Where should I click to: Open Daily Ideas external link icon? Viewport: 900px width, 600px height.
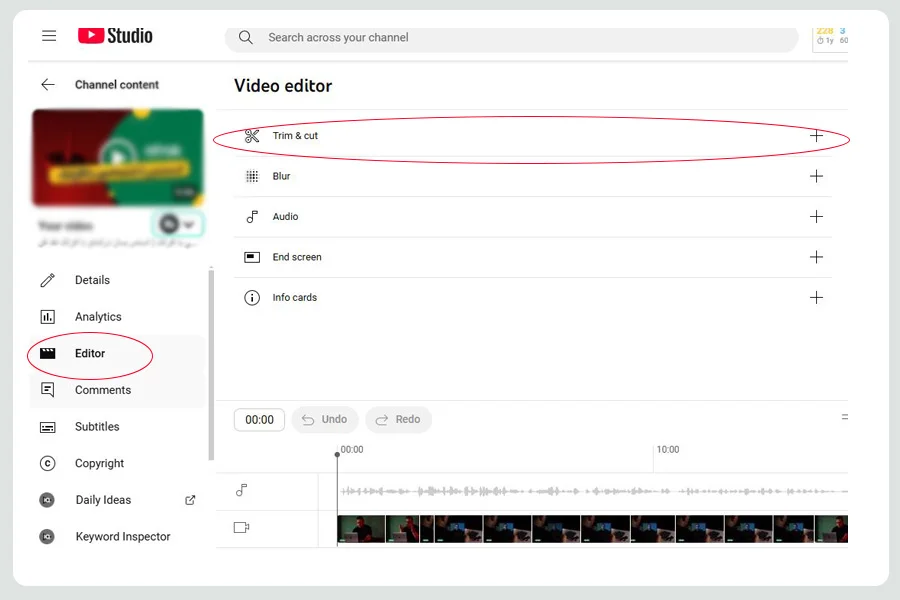(190, 500)
